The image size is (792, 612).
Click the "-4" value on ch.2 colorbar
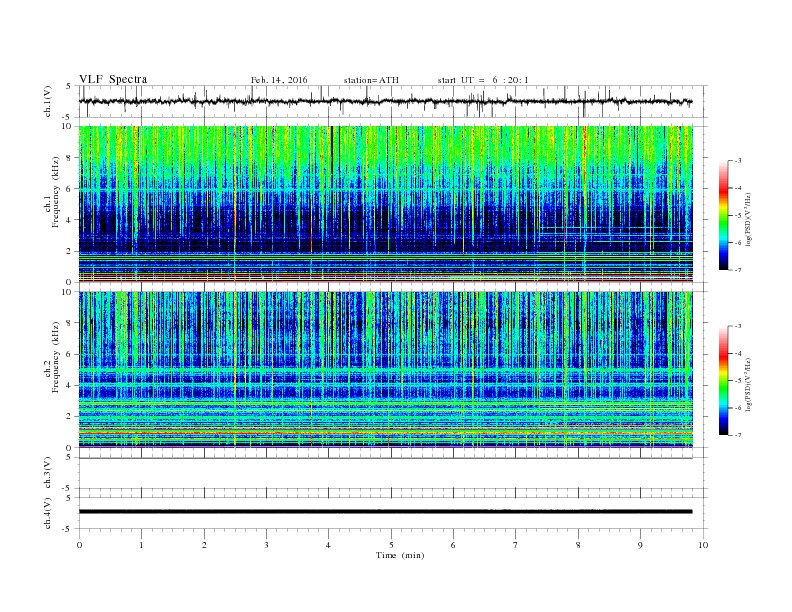[x=738, y=353]
